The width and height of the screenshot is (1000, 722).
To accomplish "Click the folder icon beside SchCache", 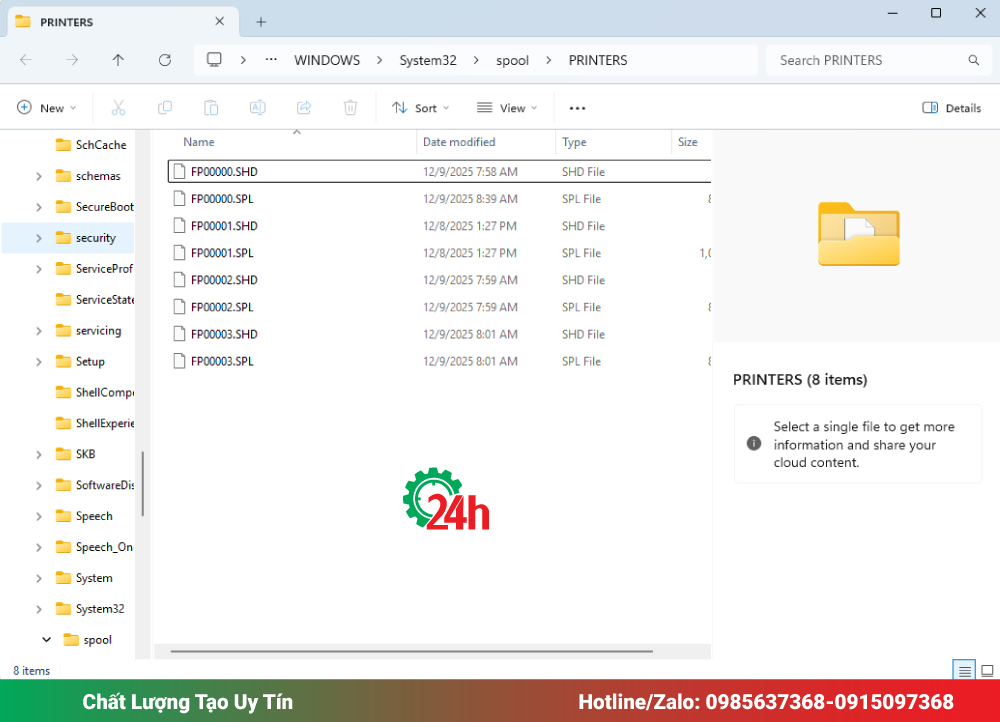I will (x=63, y=145).
